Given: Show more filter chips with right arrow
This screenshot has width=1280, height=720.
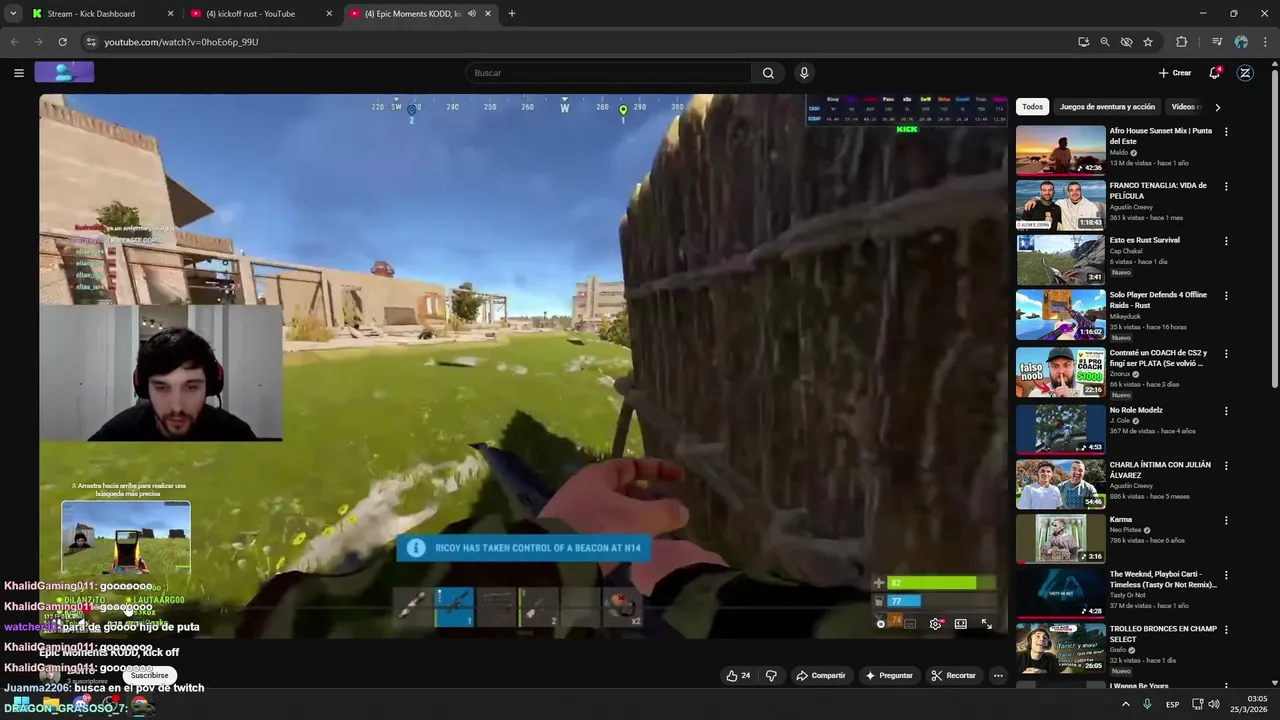Looking at the screenshot, I should (1217, 107).
